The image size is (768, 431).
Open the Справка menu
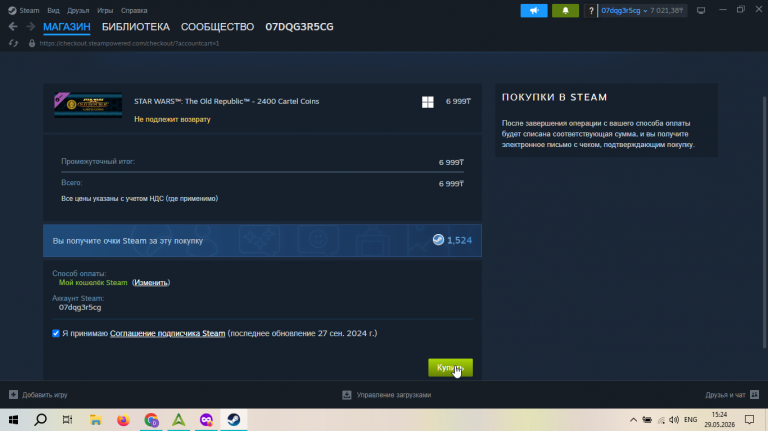(134, 10)
